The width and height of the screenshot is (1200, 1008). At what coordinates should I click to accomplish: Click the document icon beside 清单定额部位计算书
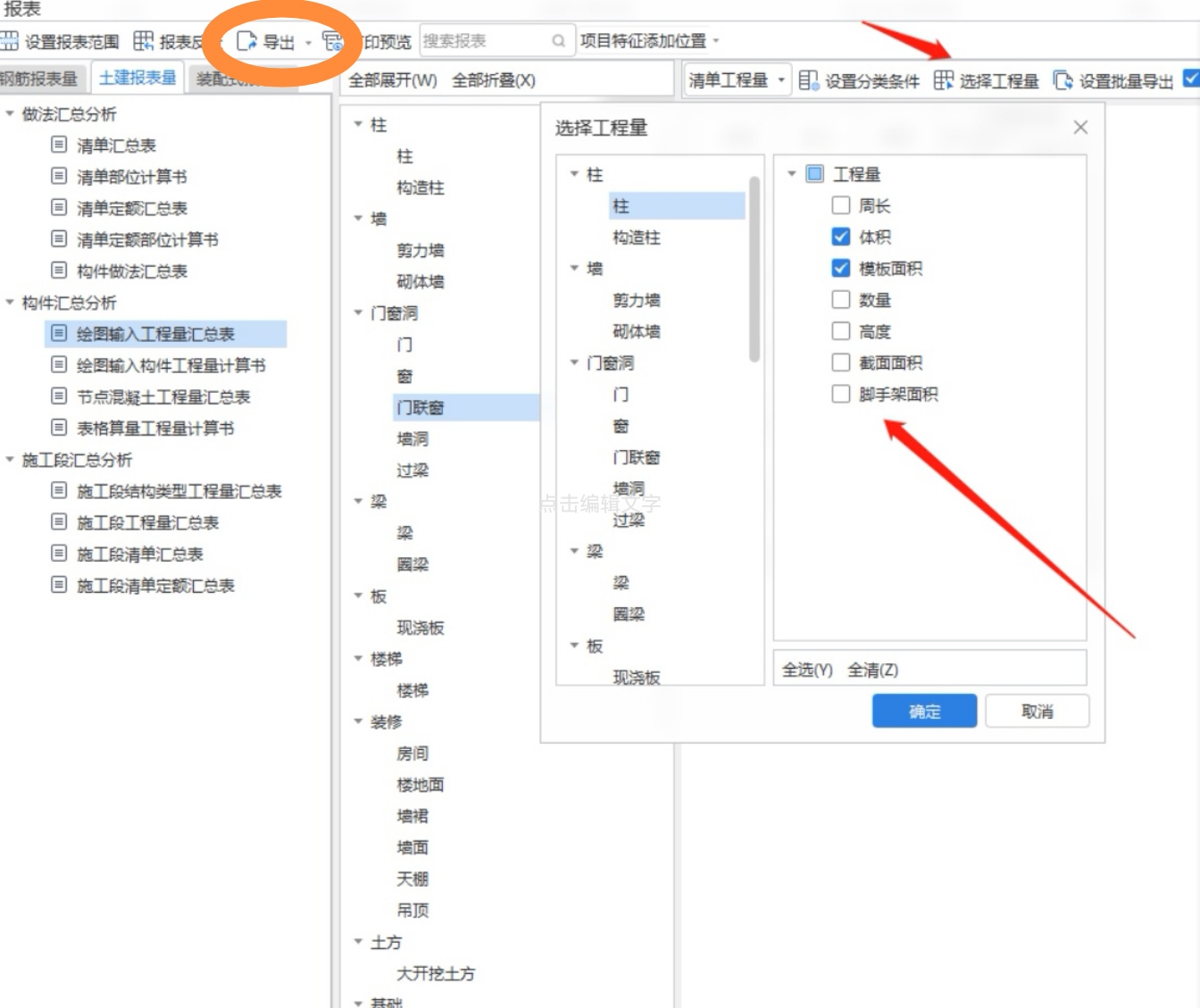pos(59,238)
